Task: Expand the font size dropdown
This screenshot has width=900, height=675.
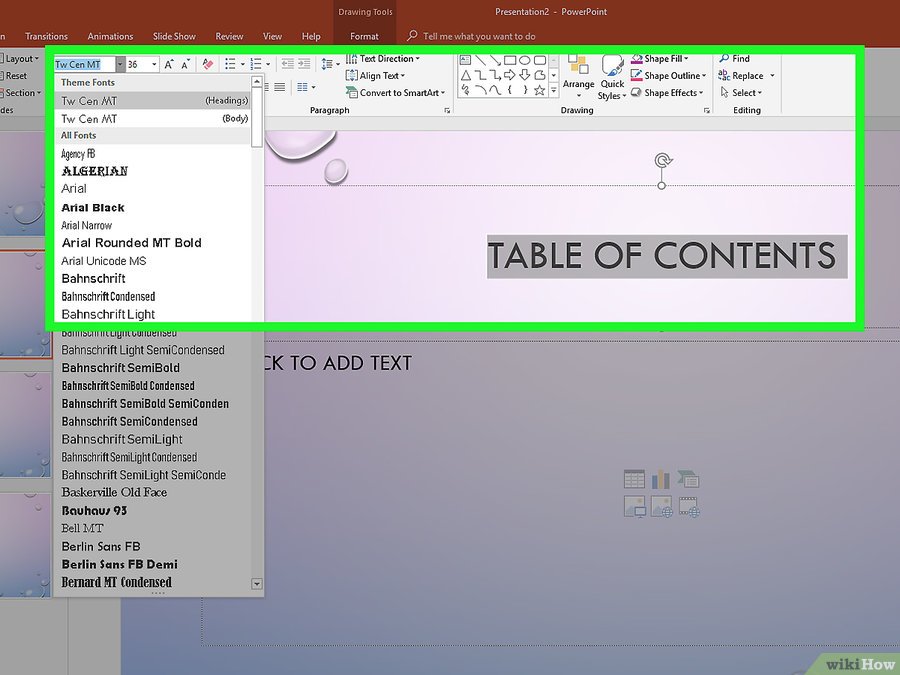Action: coord(154,64)
